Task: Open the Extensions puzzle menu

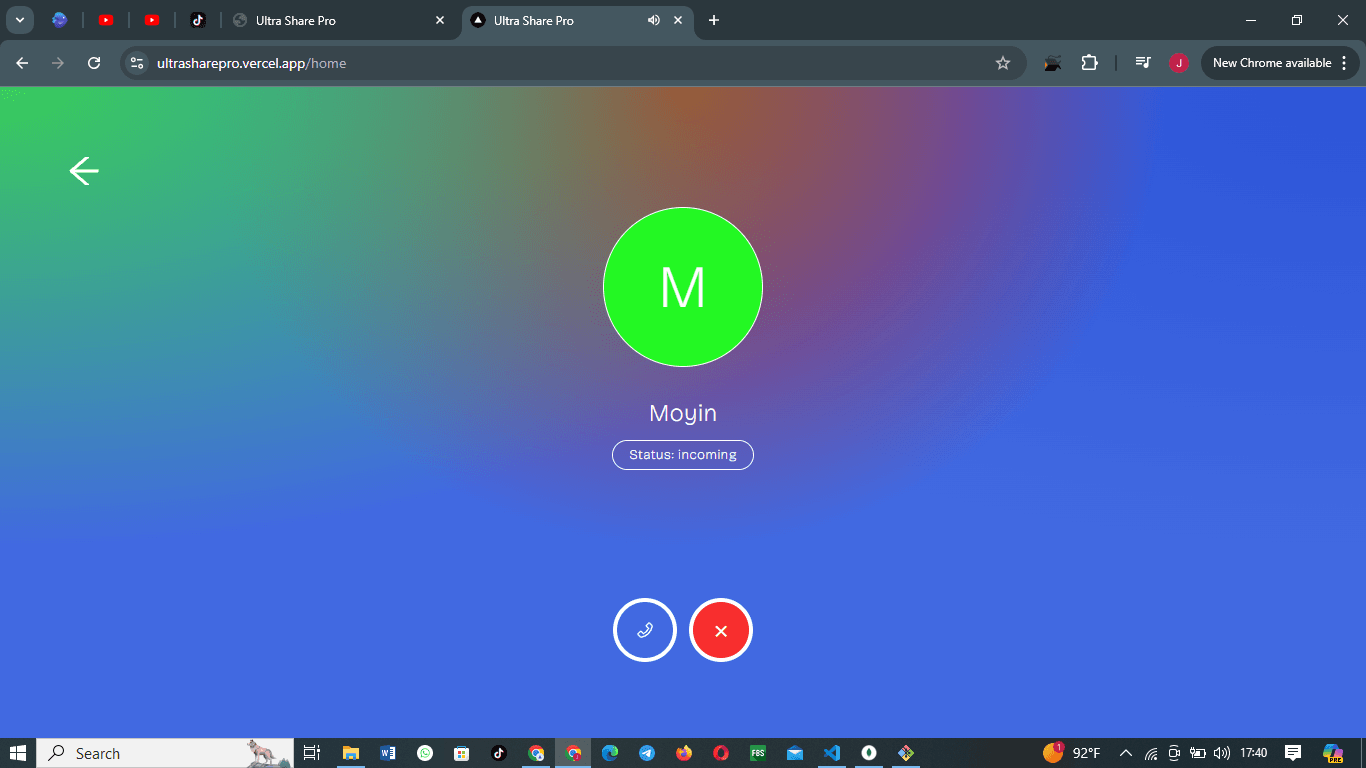Action: pyautogui.click(x=1089, y=63)
